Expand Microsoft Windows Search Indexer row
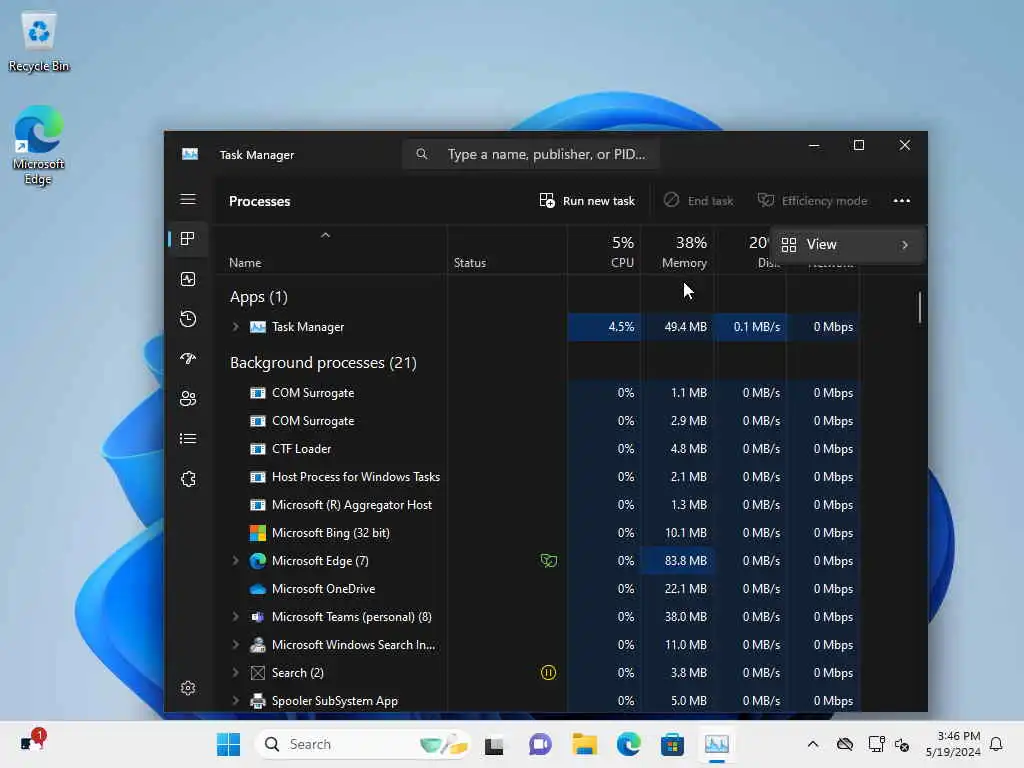 click(236, 645)
